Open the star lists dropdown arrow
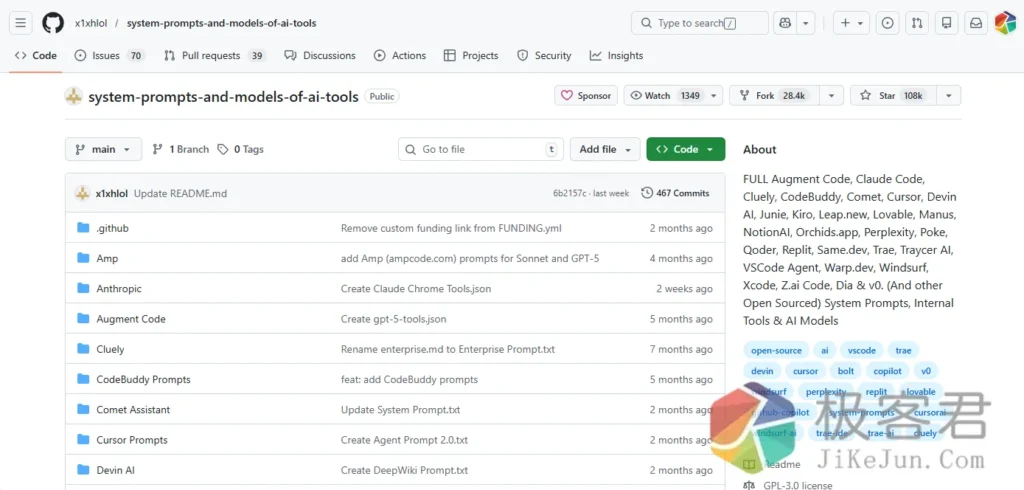 click(948, 96)
